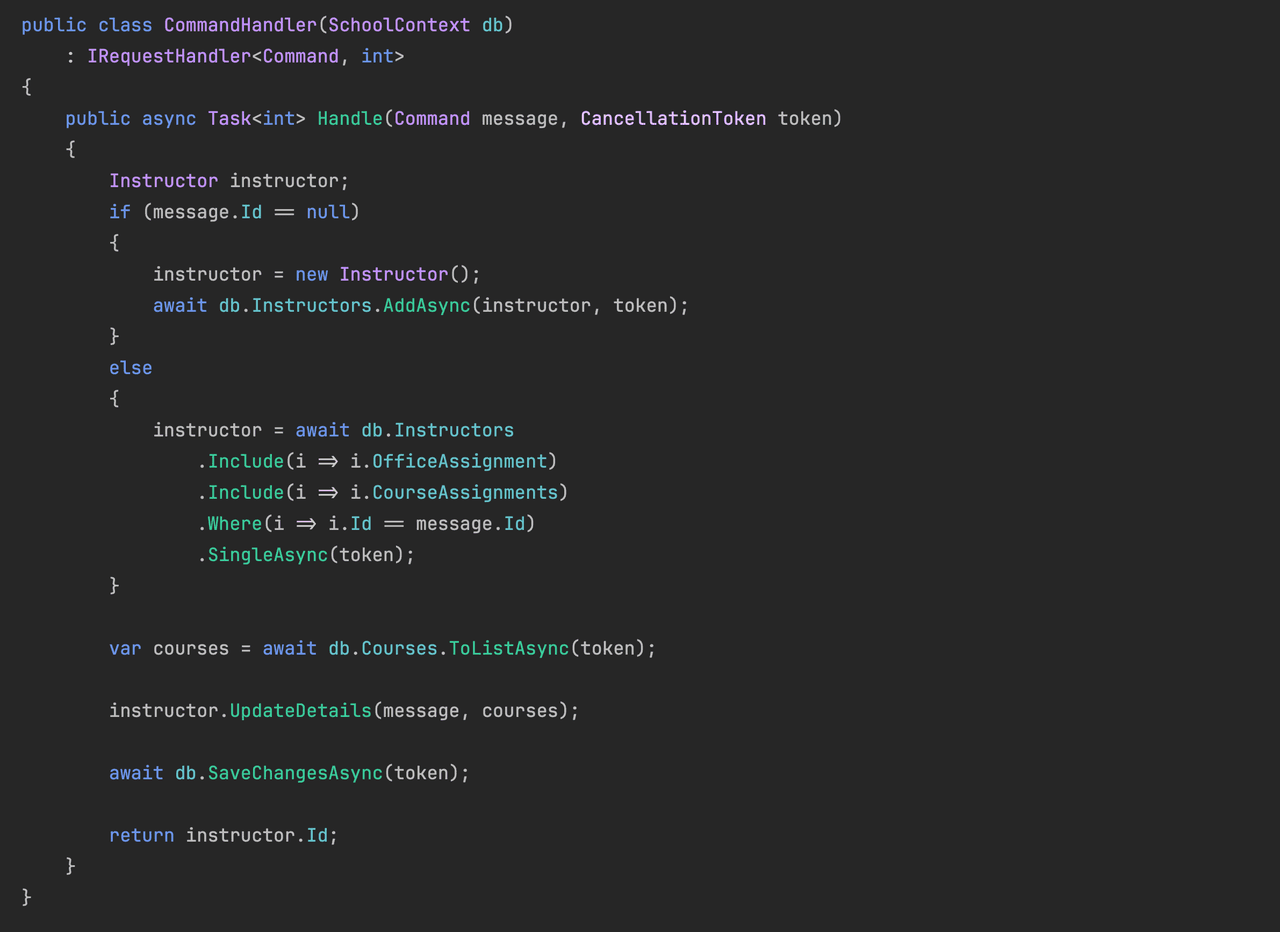Click 'new Instructor()' constructor call

coord(382,274)
